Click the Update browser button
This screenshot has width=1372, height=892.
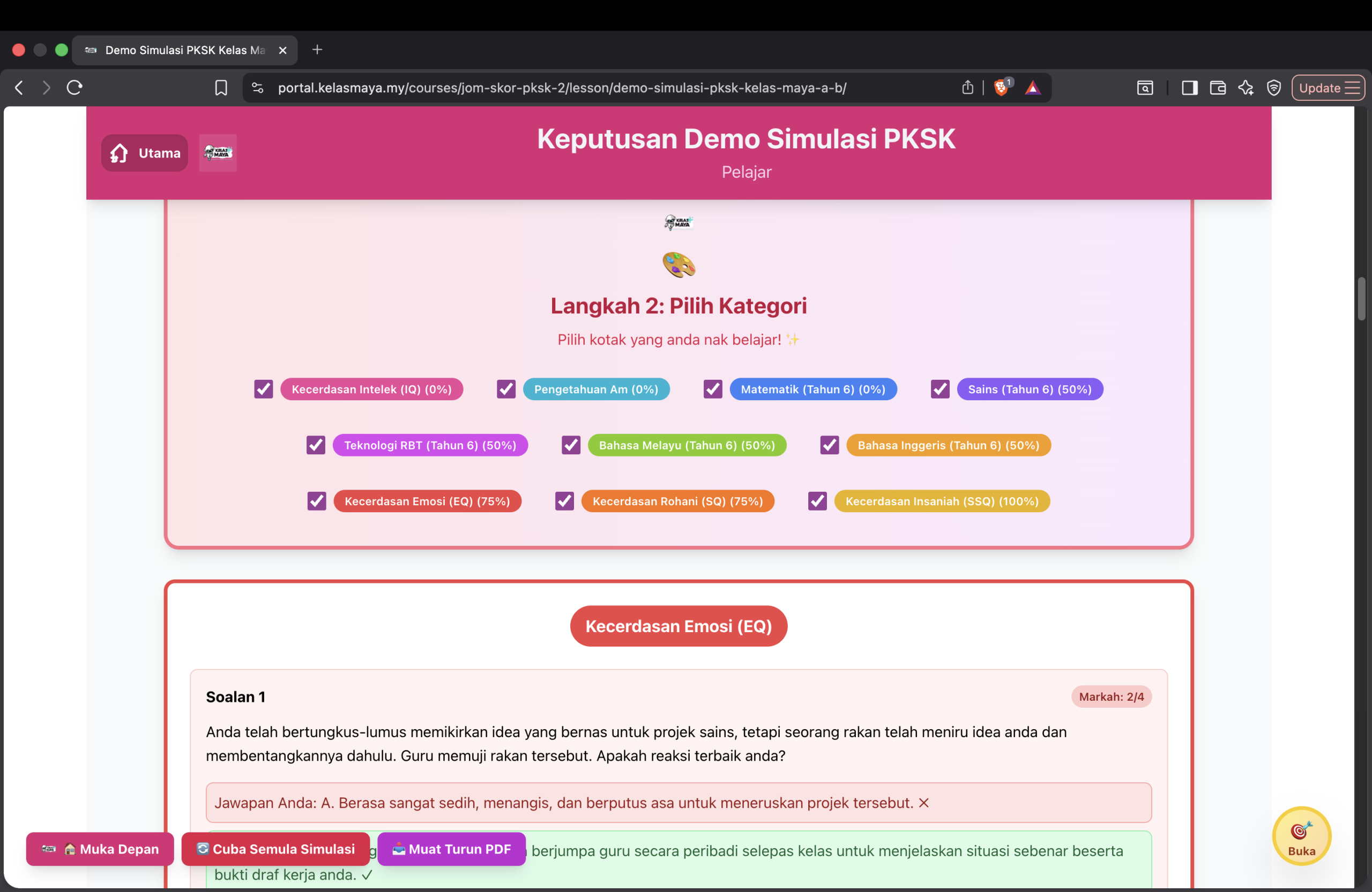coord(1328,87)
